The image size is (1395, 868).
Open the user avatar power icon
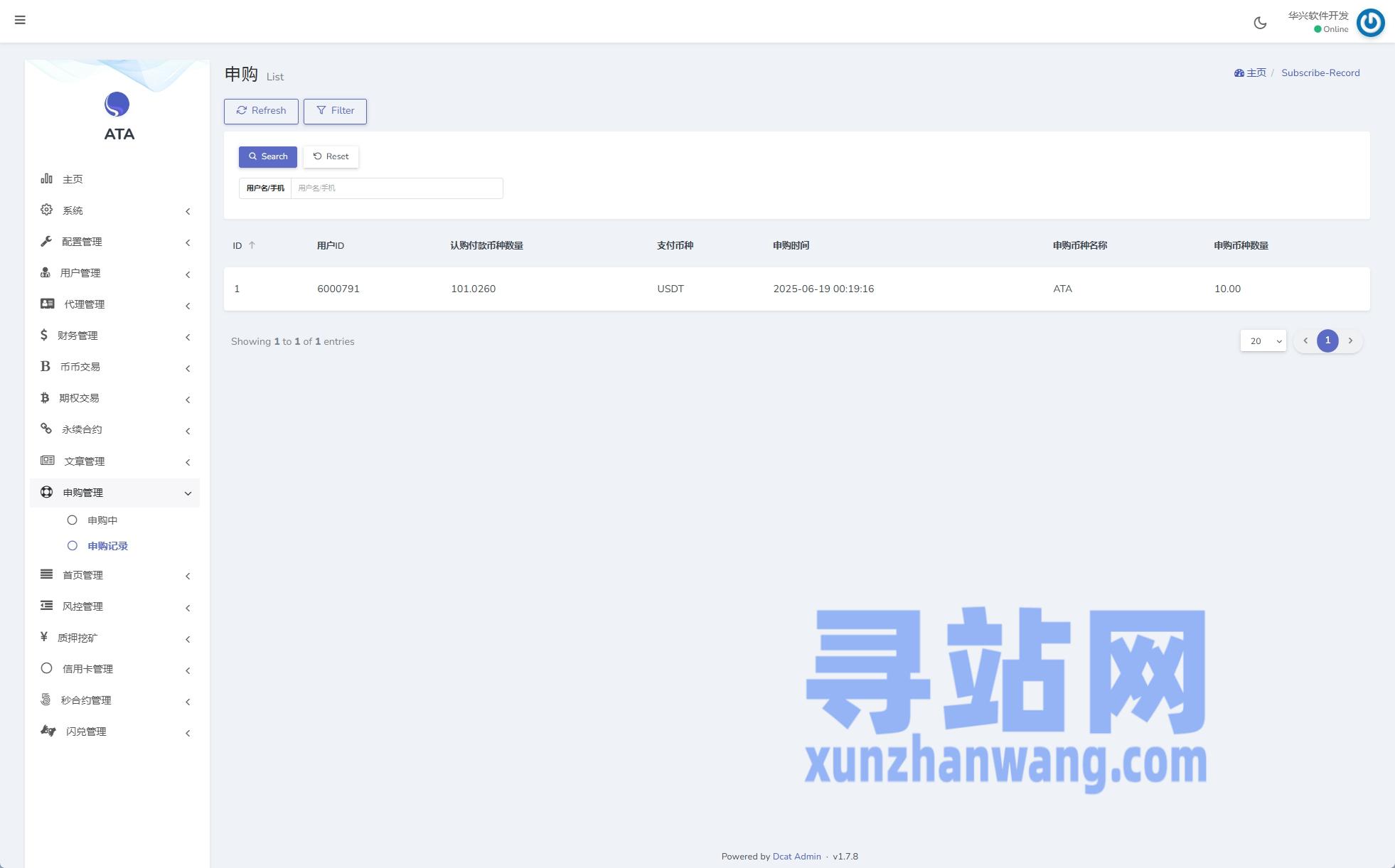[1370, 23]
